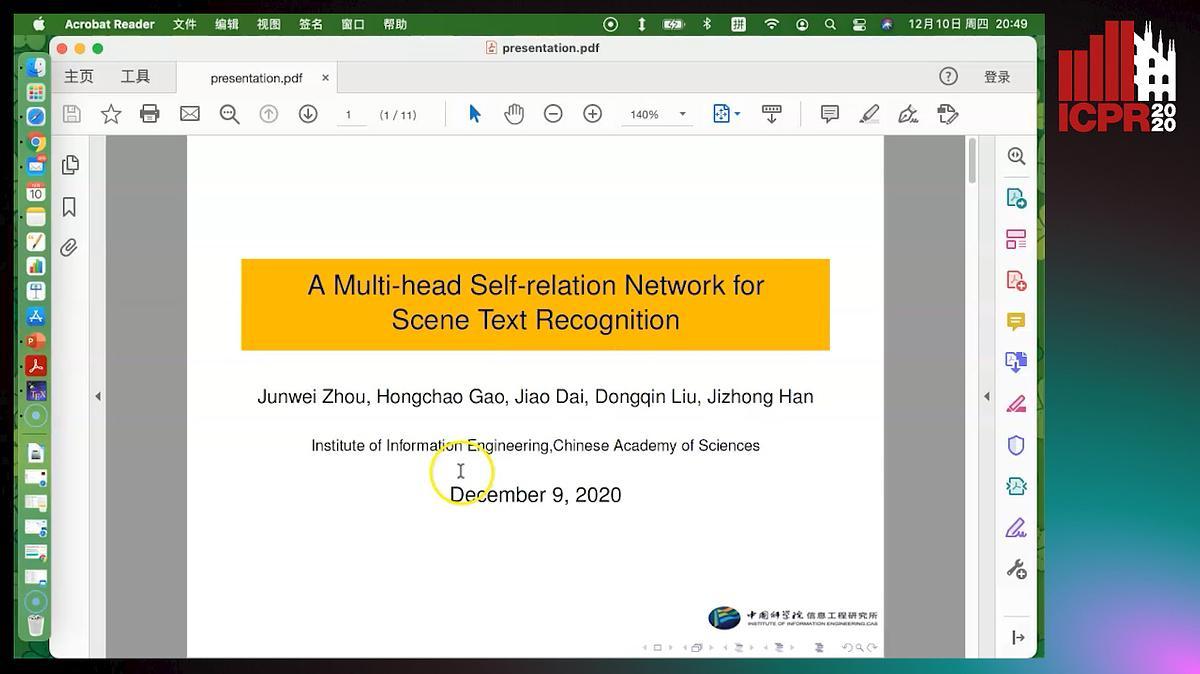Screen dimensions: 1200x674
Task: Open the highlighter pen tool
Action: click(869, 114)
